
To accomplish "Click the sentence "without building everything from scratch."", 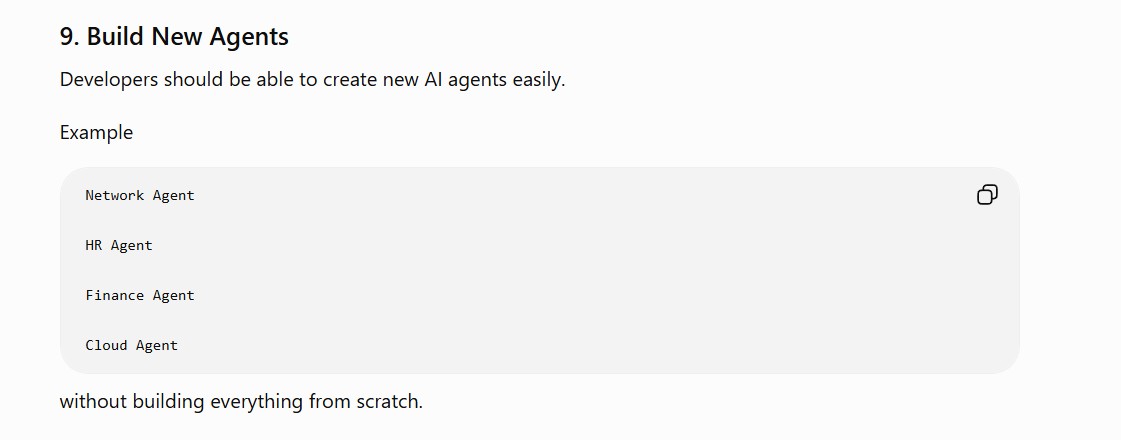I will (x=242, y=401).
